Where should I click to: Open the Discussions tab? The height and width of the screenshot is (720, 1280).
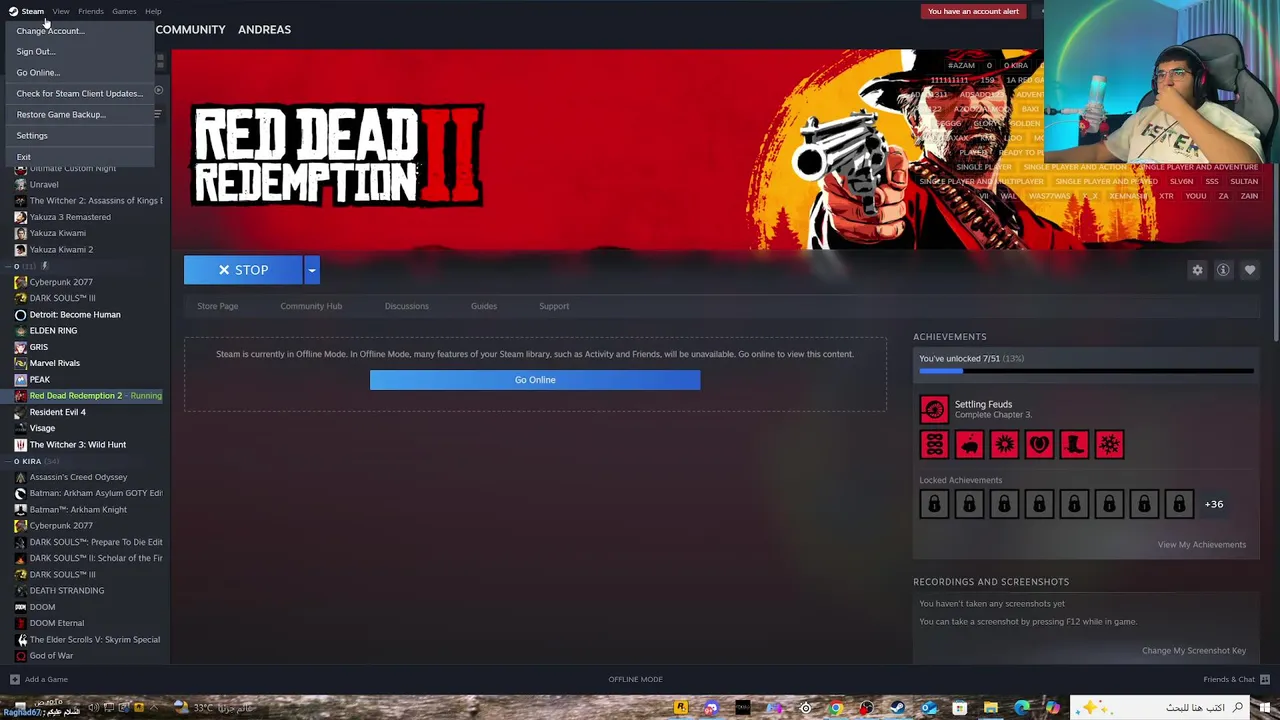coord(407,306)
